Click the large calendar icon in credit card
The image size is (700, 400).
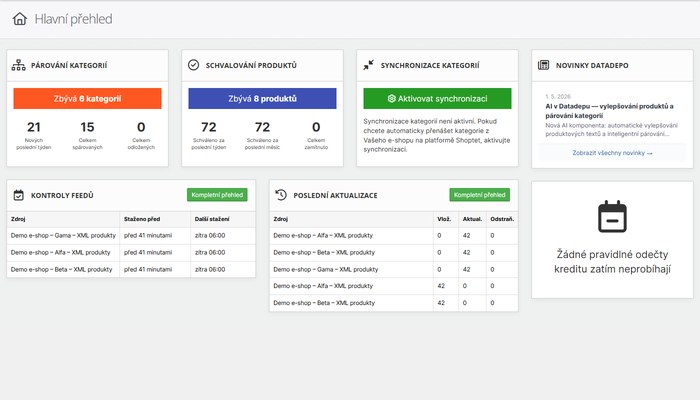tap(612, 217)
